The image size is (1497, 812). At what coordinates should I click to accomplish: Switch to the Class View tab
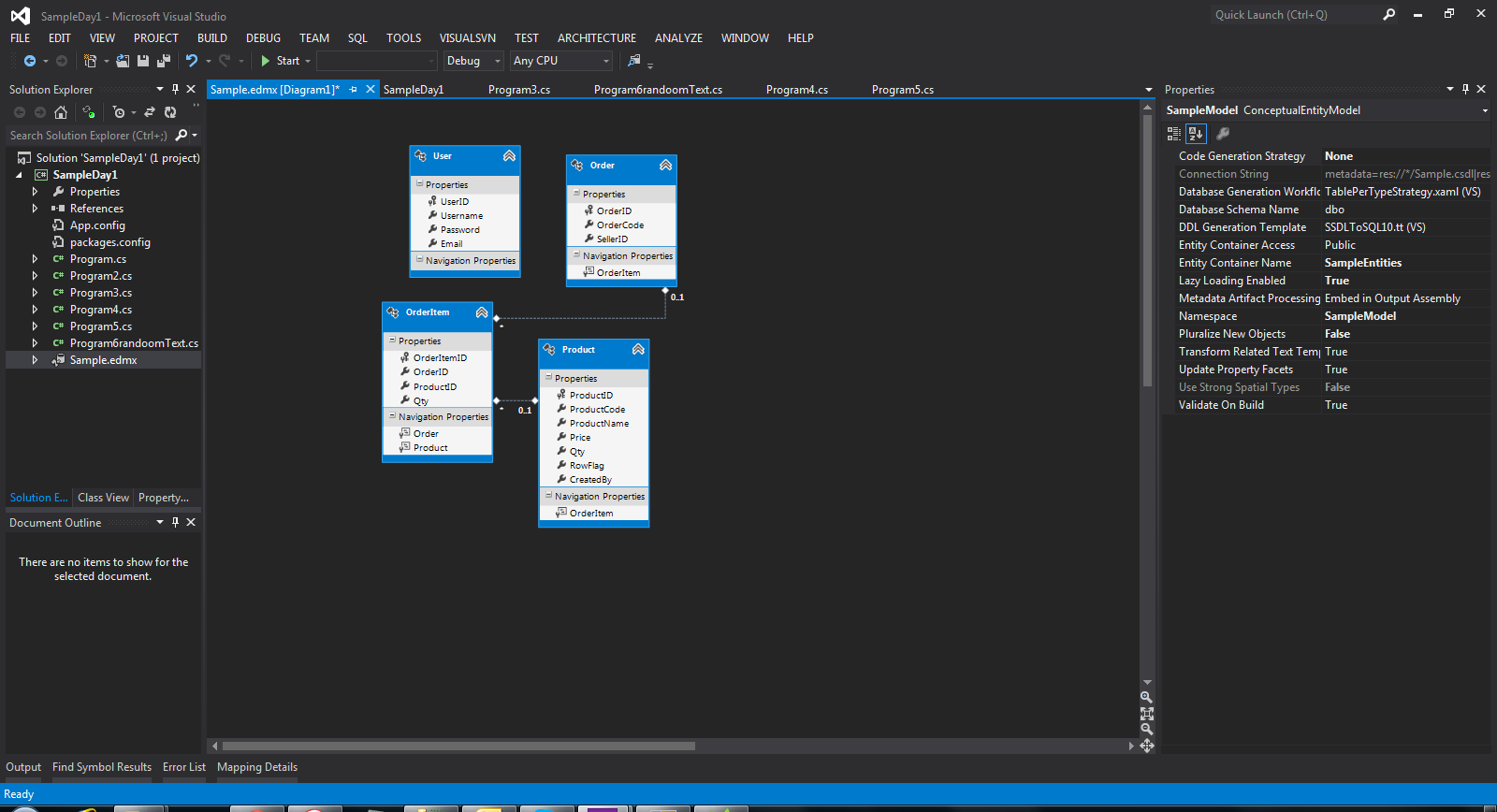104,498
